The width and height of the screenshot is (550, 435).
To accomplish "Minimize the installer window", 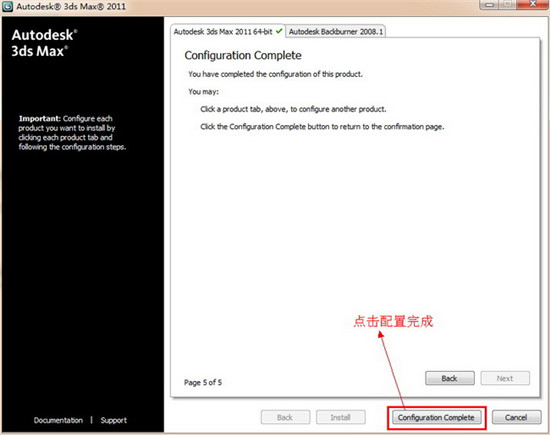I will tap(490, 5).
